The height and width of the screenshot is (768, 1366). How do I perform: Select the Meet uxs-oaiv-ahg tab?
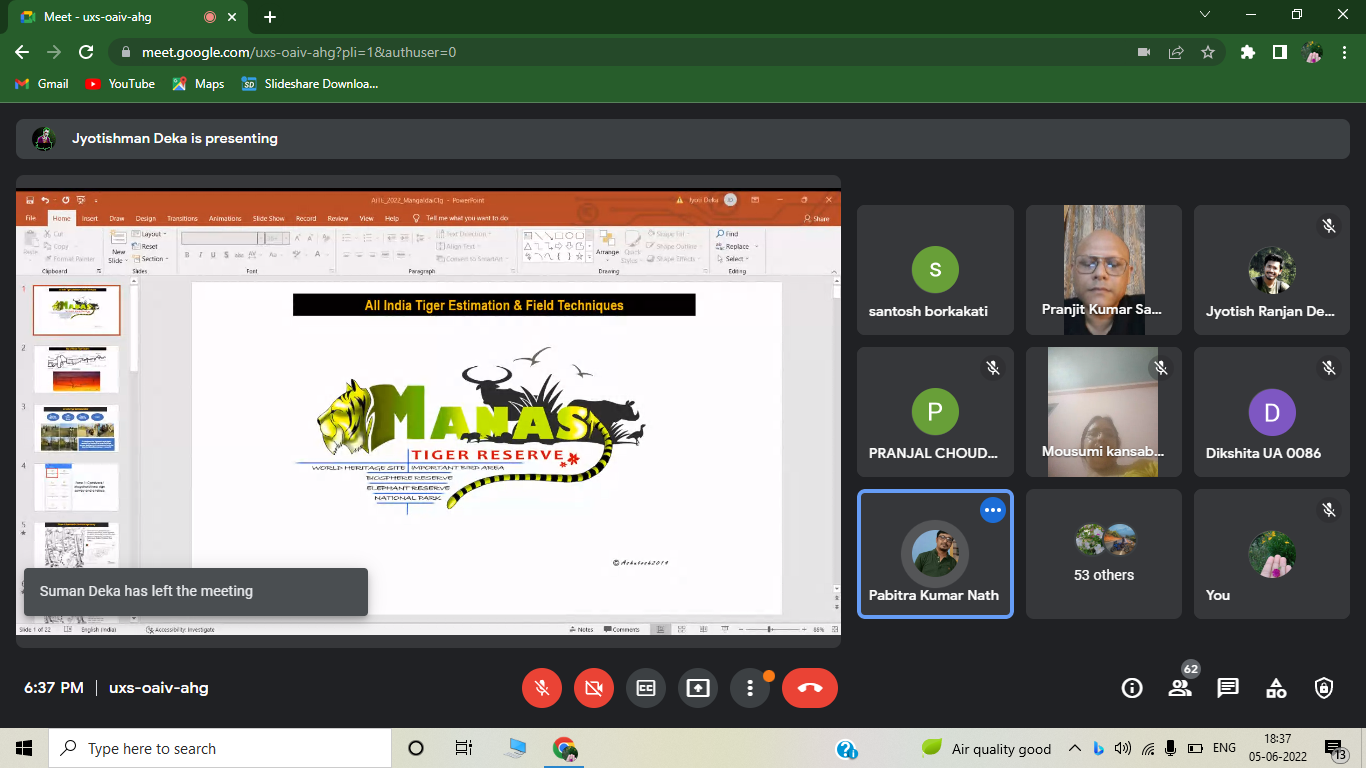(x=130, y=17)
